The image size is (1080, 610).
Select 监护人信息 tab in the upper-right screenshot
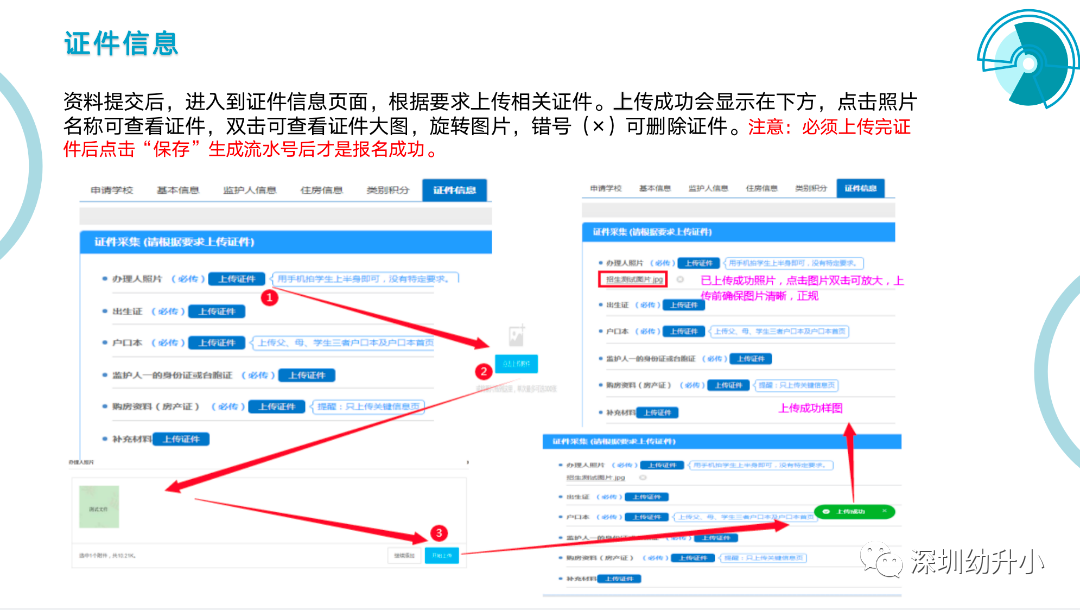pyautogui.click(x=708, y=189)
